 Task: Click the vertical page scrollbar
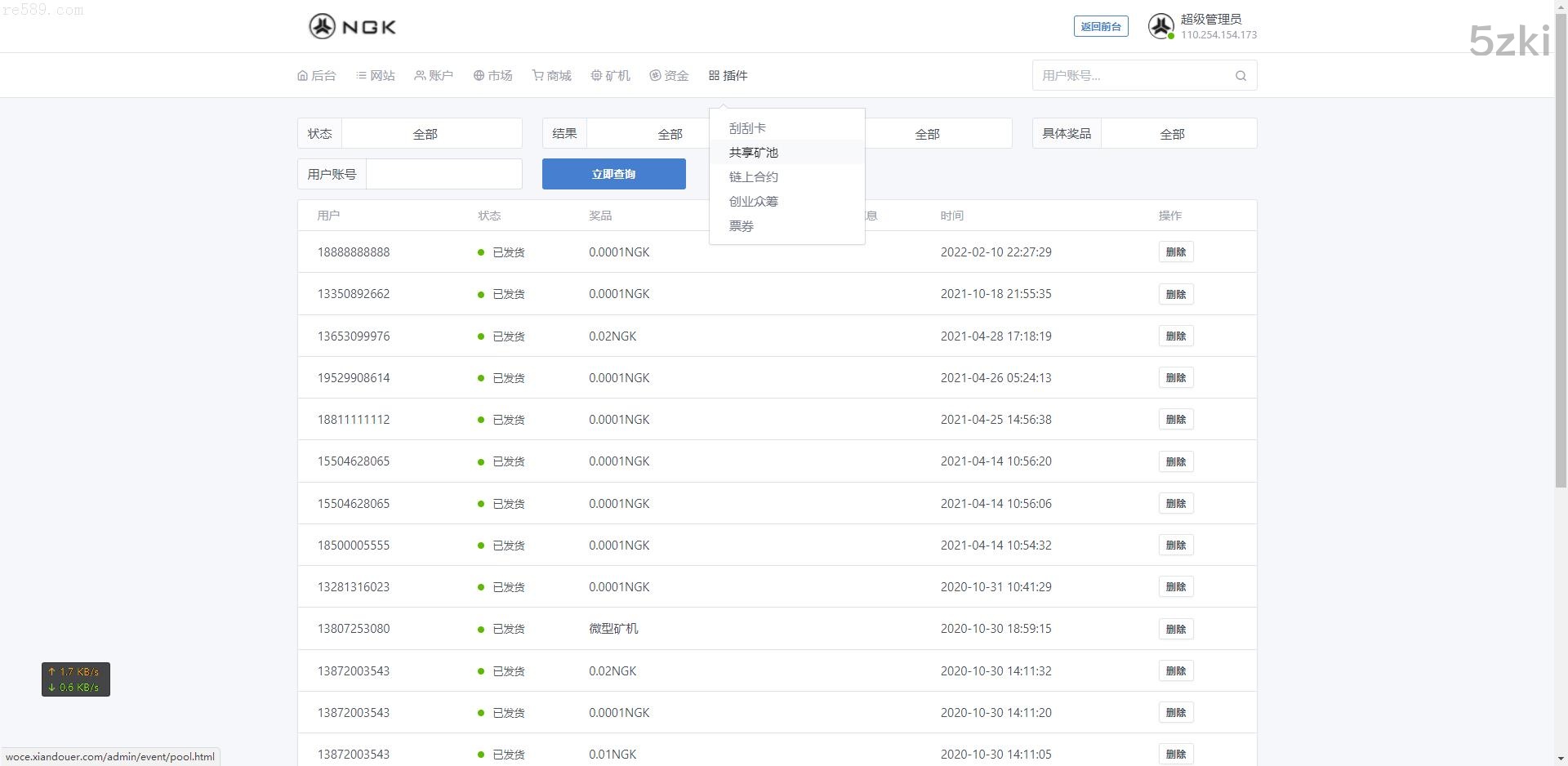click(1561, 245)
